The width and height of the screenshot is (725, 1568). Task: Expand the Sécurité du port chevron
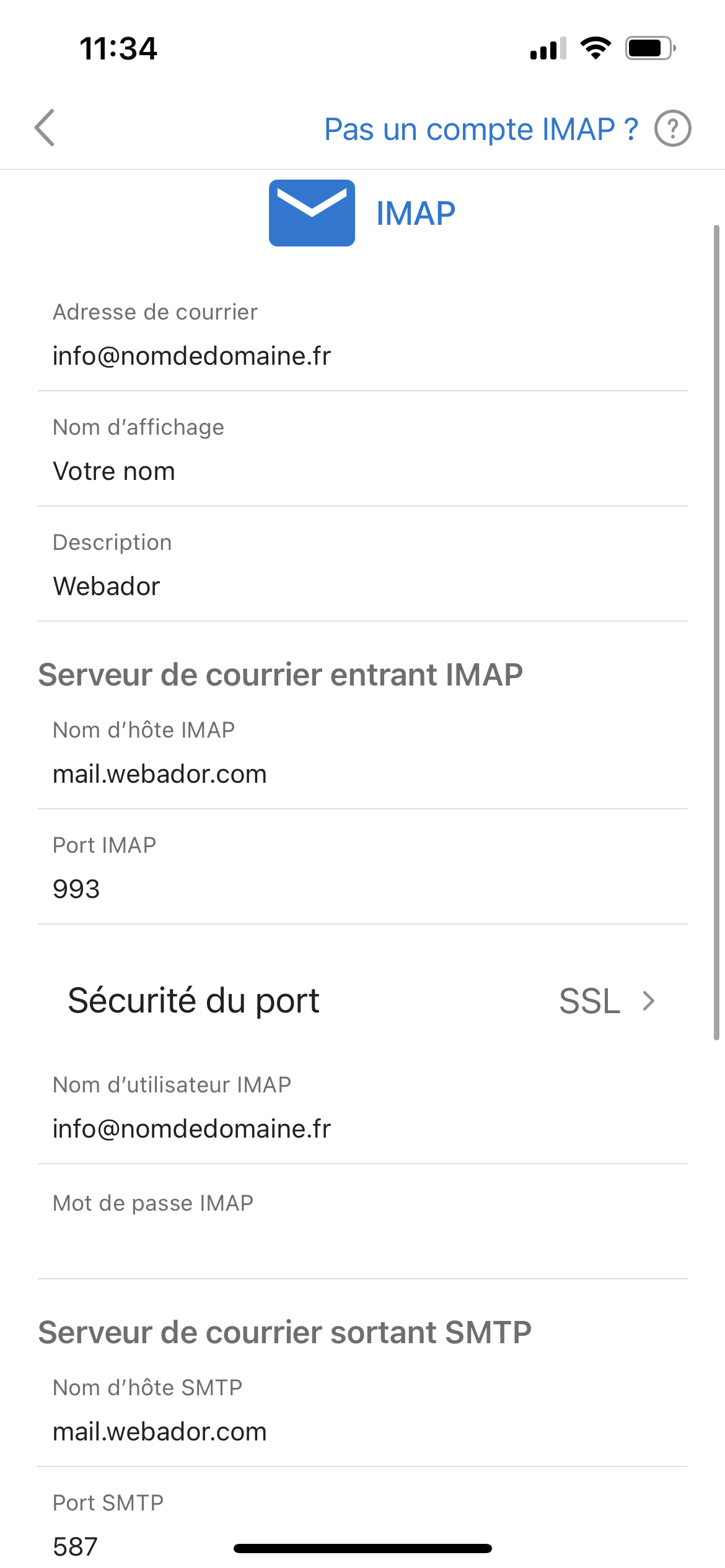pos(648,1001)
